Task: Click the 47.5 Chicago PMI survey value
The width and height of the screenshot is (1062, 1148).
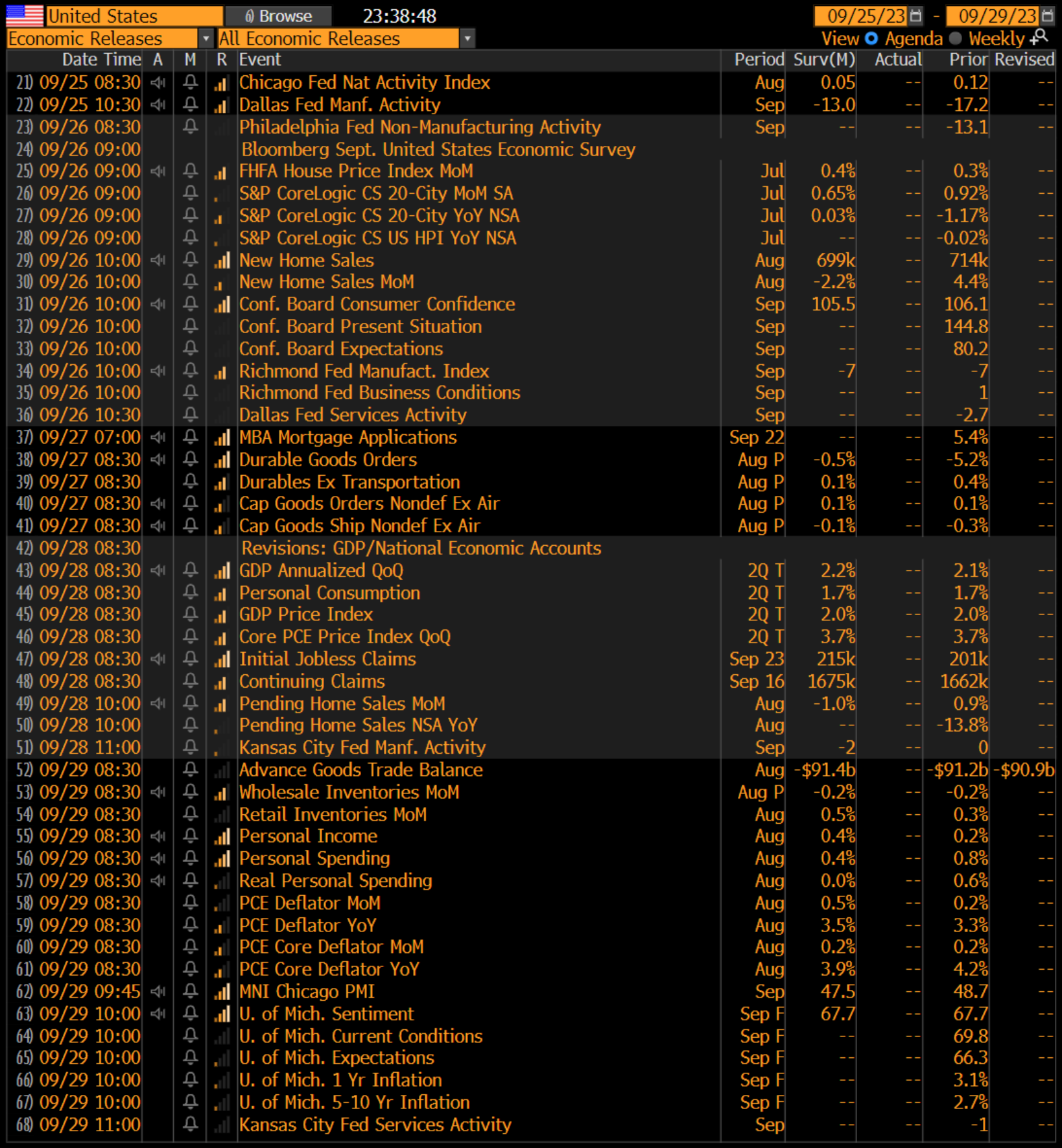Action: coord(838,992)
